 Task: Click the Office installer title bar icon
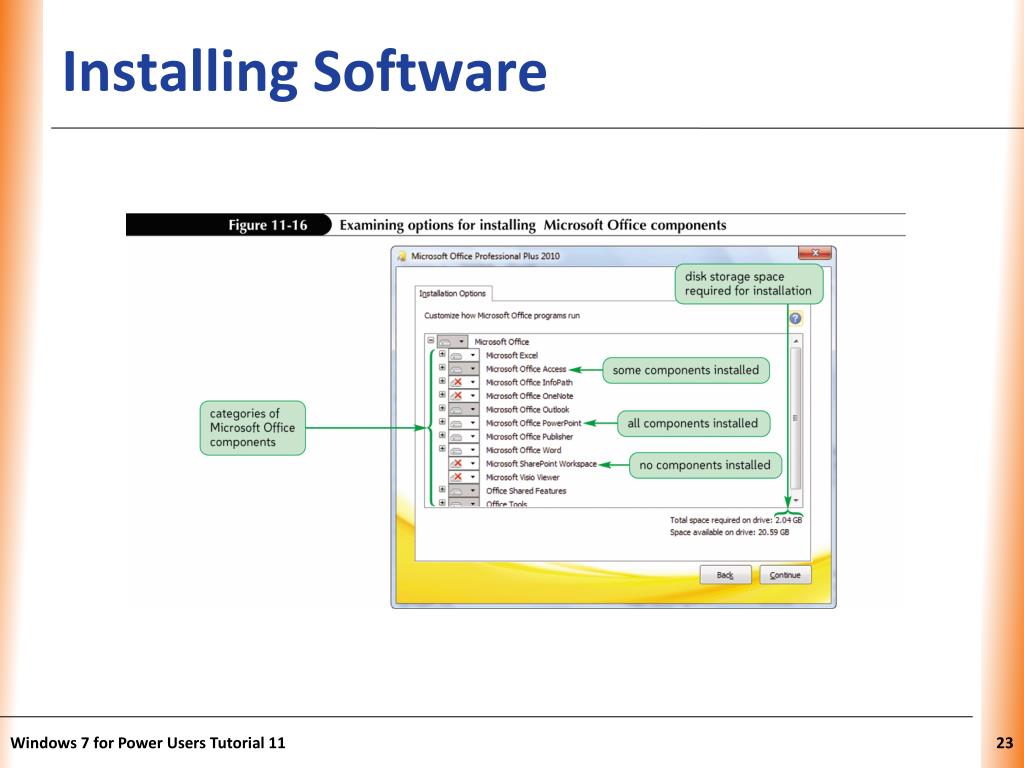[402, 256]
